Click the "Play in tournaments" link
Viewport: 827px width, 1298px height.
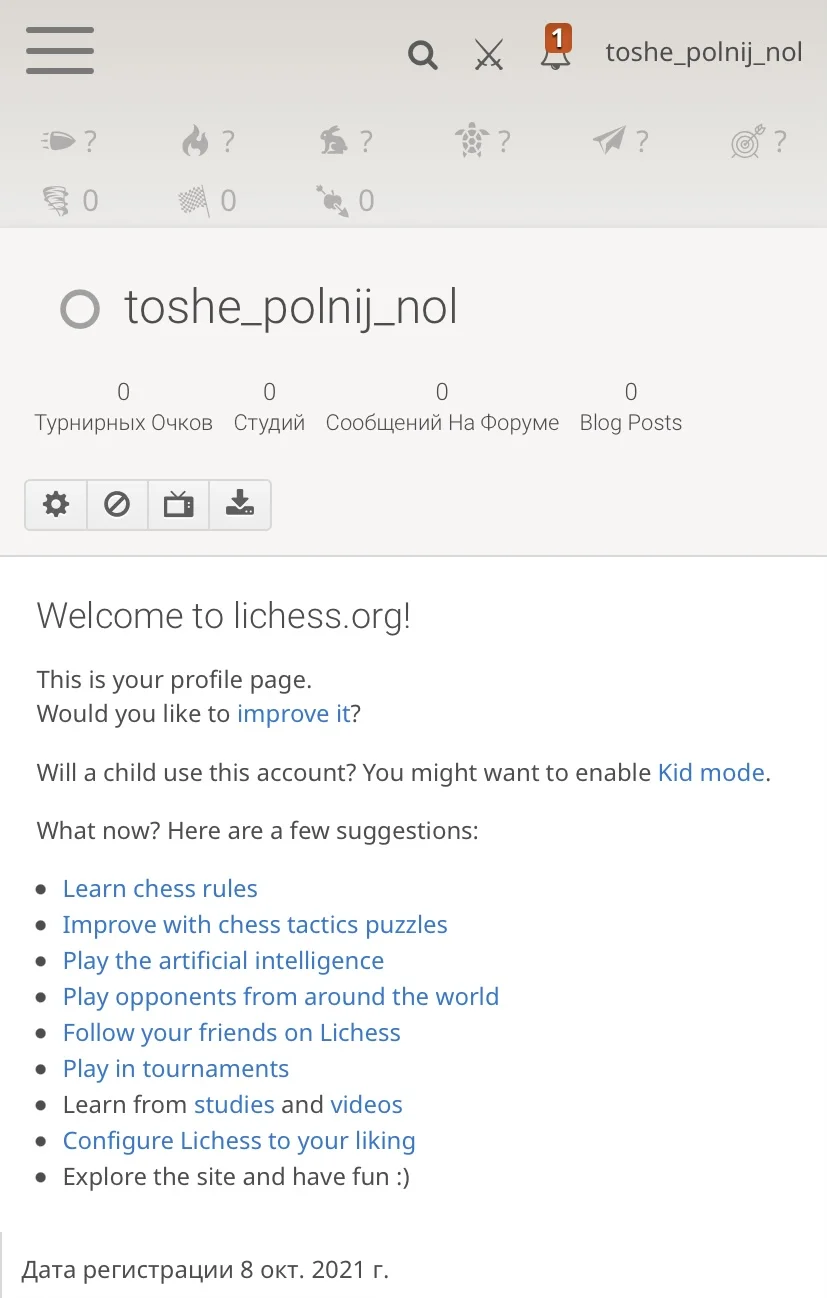point(176,1069)
